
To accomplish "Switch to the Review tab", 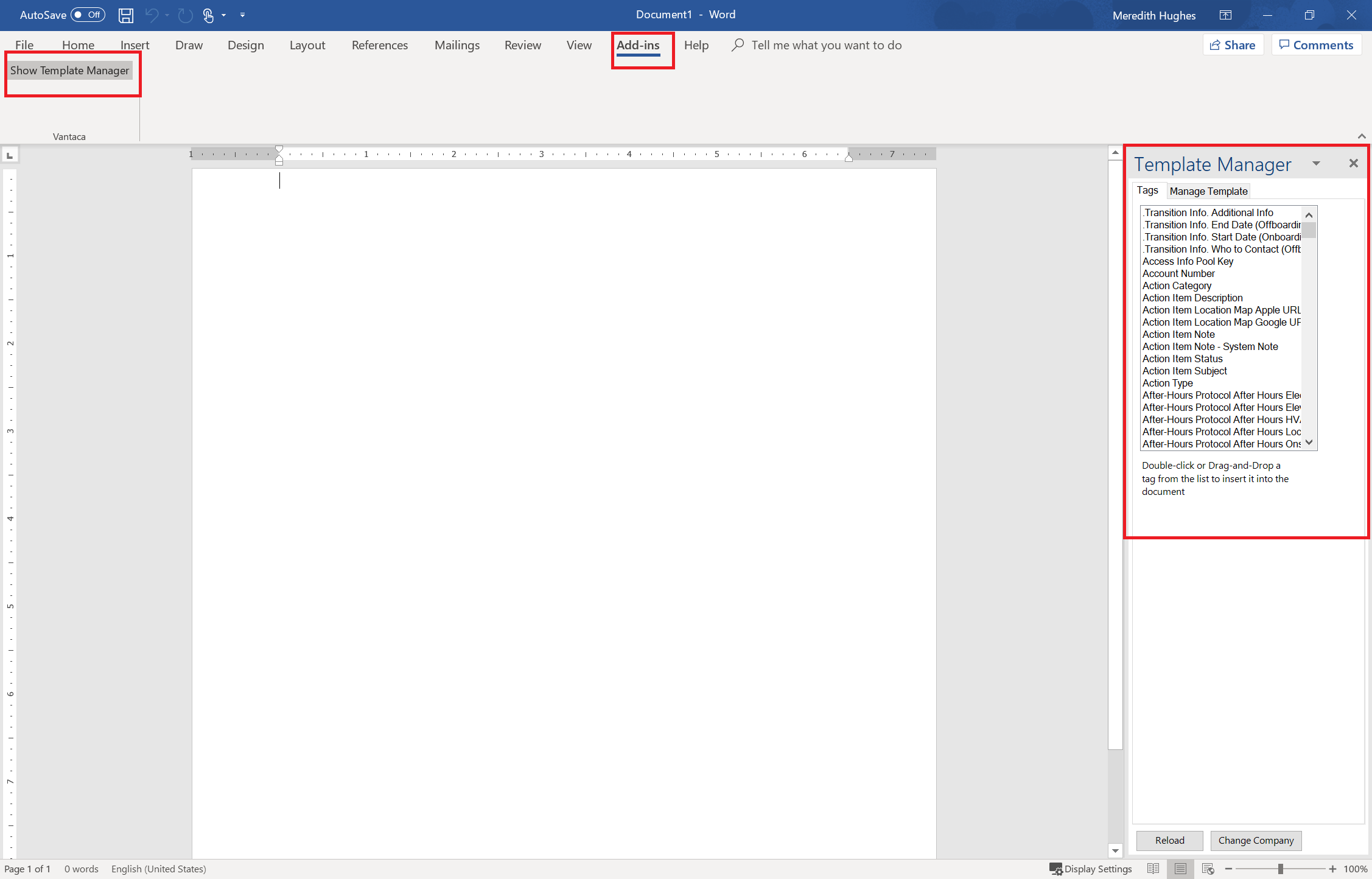I will (x=523, y=45).
